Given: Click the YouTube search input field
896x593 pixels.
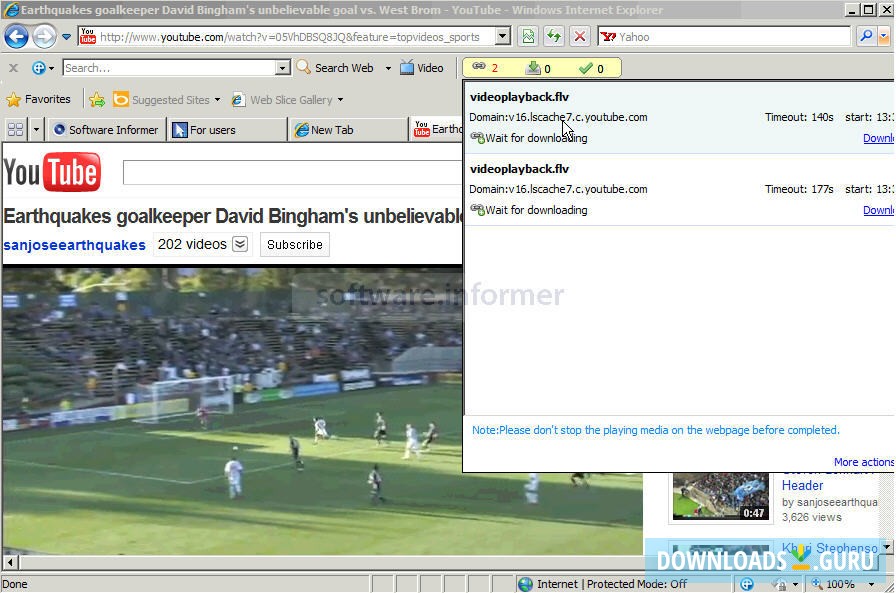Looking at the screenshot, I should tap(293, 173).
